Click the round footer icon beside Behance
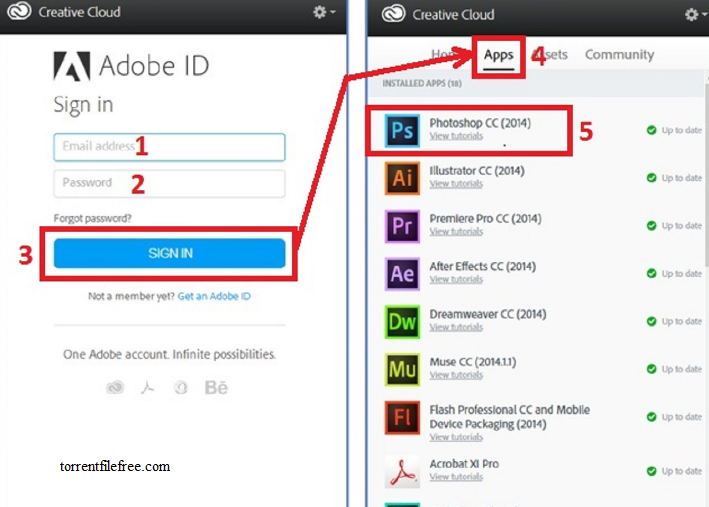This screenshot has height=507, width=709. 181,387
